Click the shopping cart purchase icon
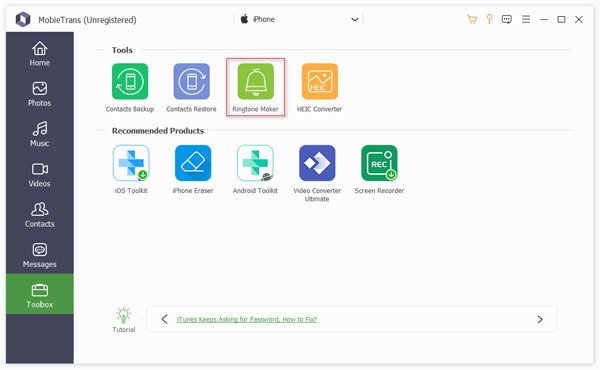The image size is (600, 370). [x=472, y=19]
